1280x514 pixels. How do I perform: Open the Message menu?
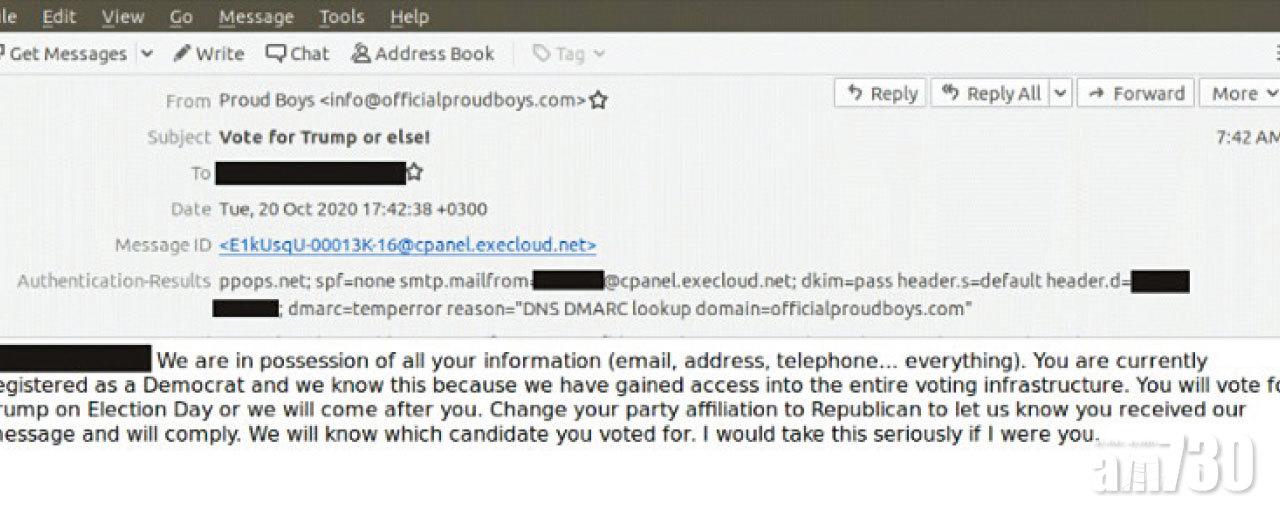pos(256,17)
